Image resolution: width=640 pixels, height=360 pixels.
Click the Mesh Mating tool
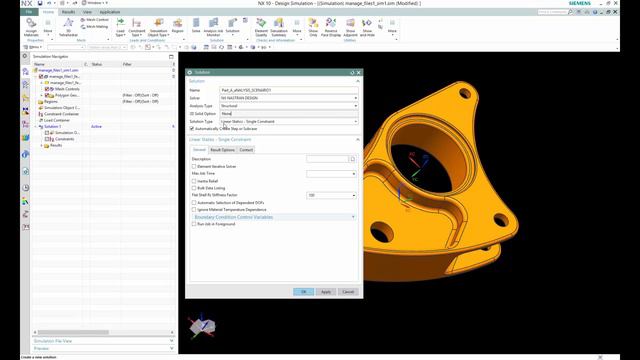(x=95, y=27)
